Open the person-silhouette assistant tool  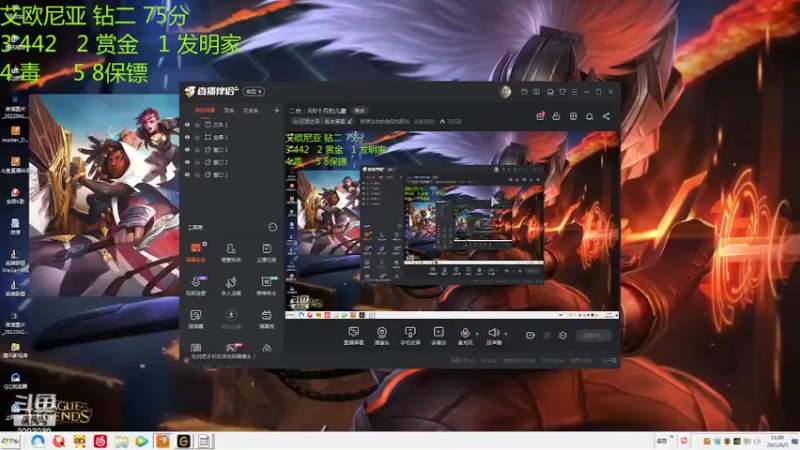[x=231, y=253]
